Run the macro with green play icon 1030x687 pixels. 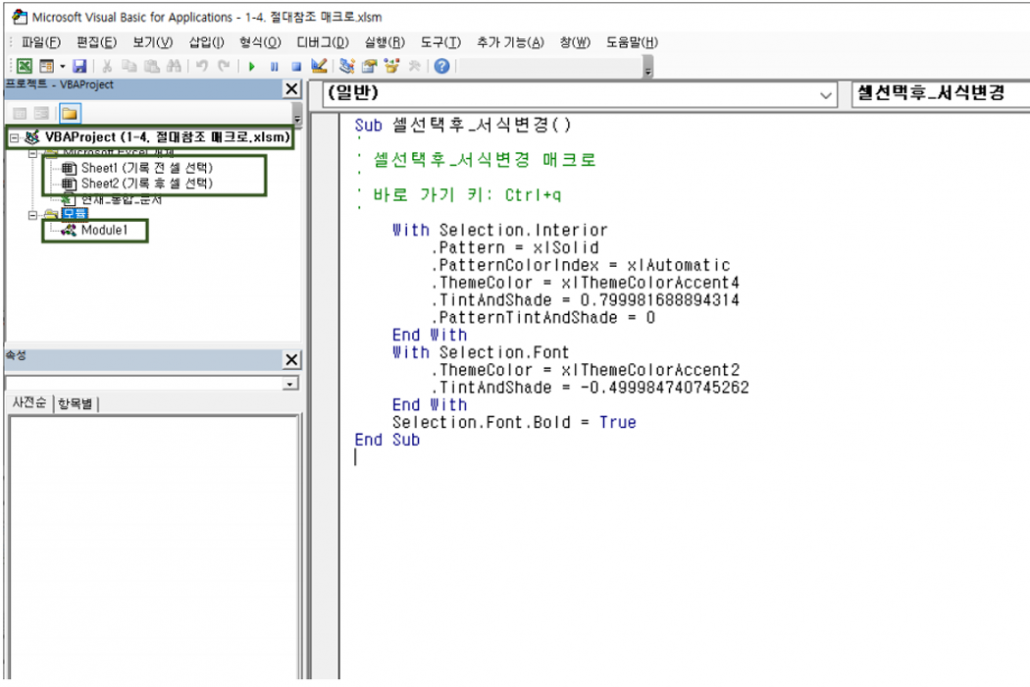point(252,66)
